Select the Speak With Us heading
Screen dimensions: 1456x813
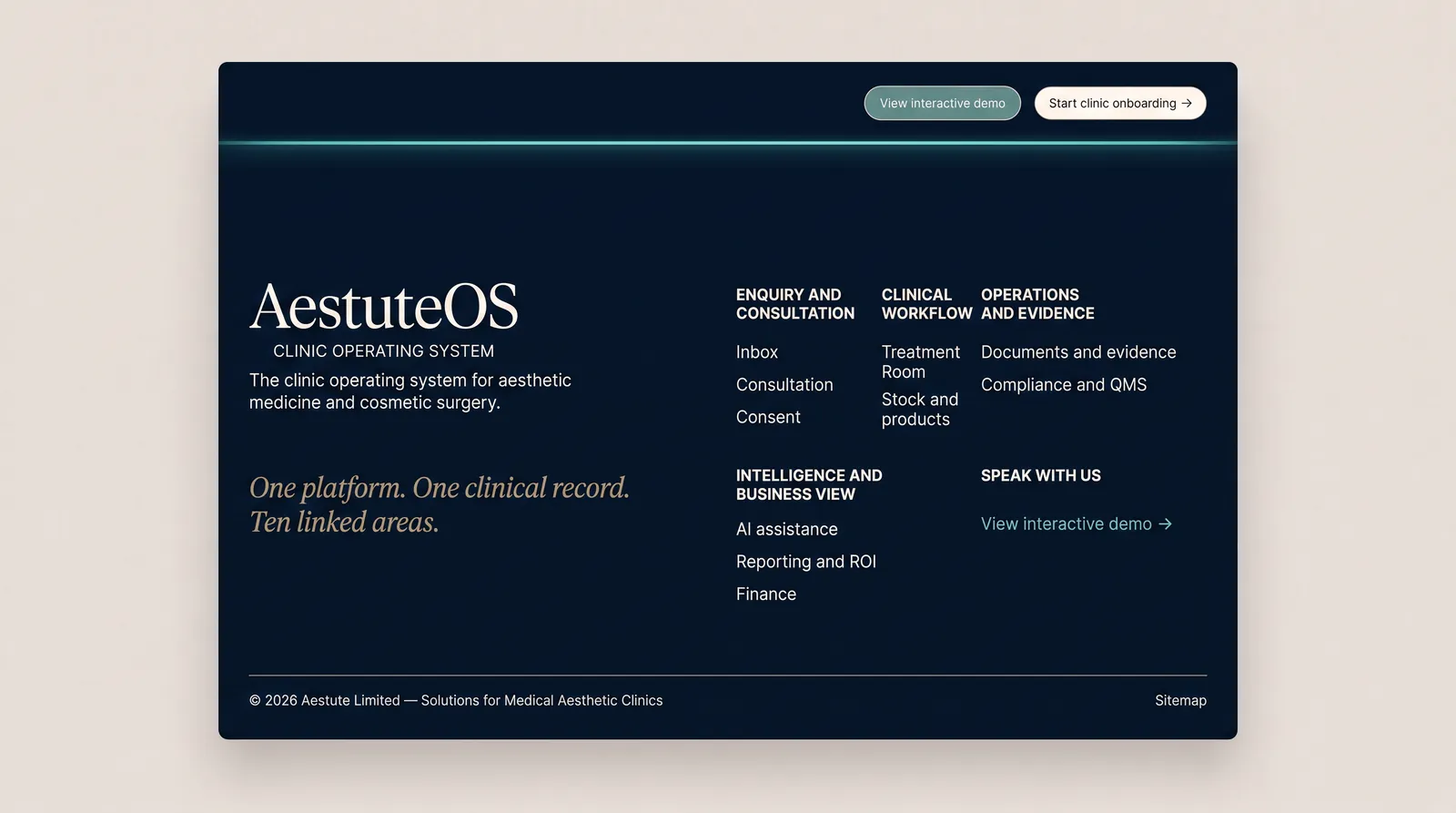[1041, 475]
